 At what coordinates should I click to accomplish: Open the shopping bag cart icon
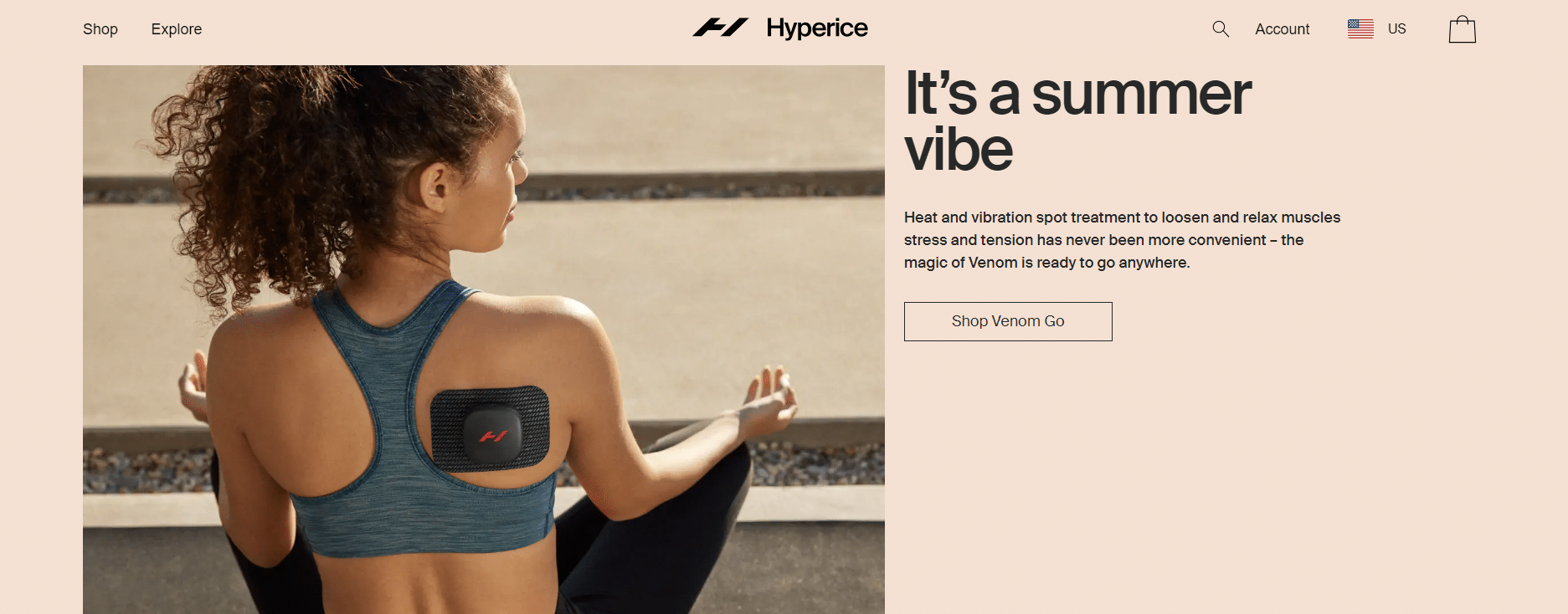(1463, 29)
